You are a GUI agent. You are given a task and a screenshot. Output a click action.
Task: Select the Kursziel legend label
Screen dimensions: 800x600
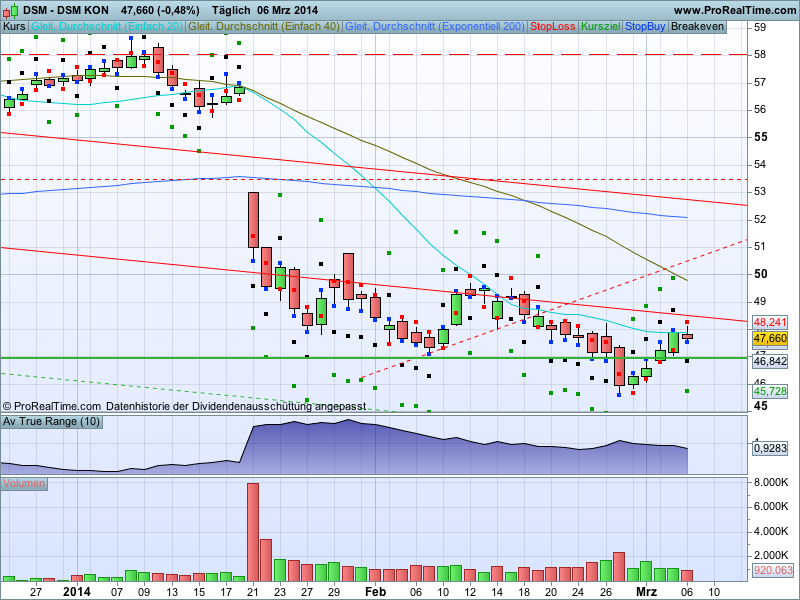[x=601, y=26]
